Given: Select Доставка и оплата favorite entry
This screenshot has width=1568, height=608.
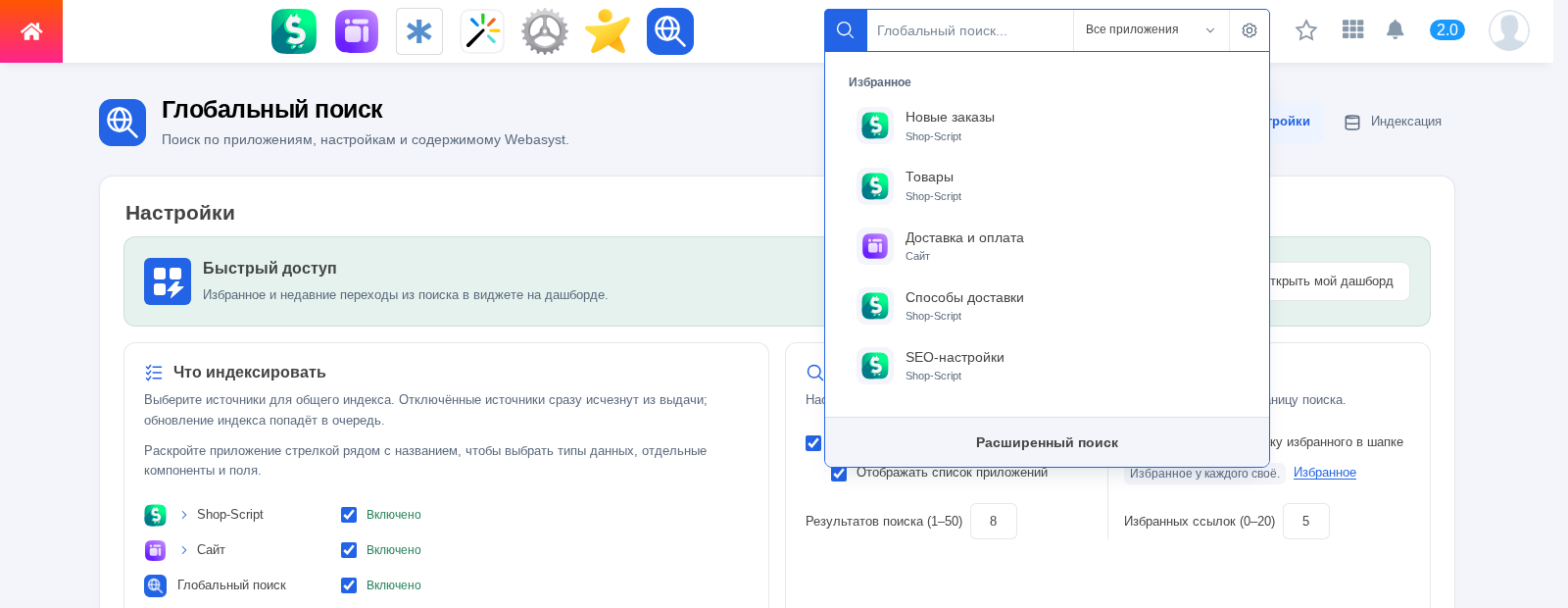Looking at the screenshot, I should pyautogui.click(x=1047, y=246).
